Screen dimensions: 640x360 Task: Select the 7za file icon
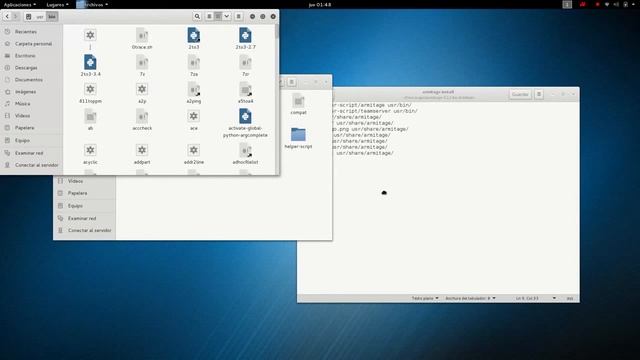(x=193, y=62)
